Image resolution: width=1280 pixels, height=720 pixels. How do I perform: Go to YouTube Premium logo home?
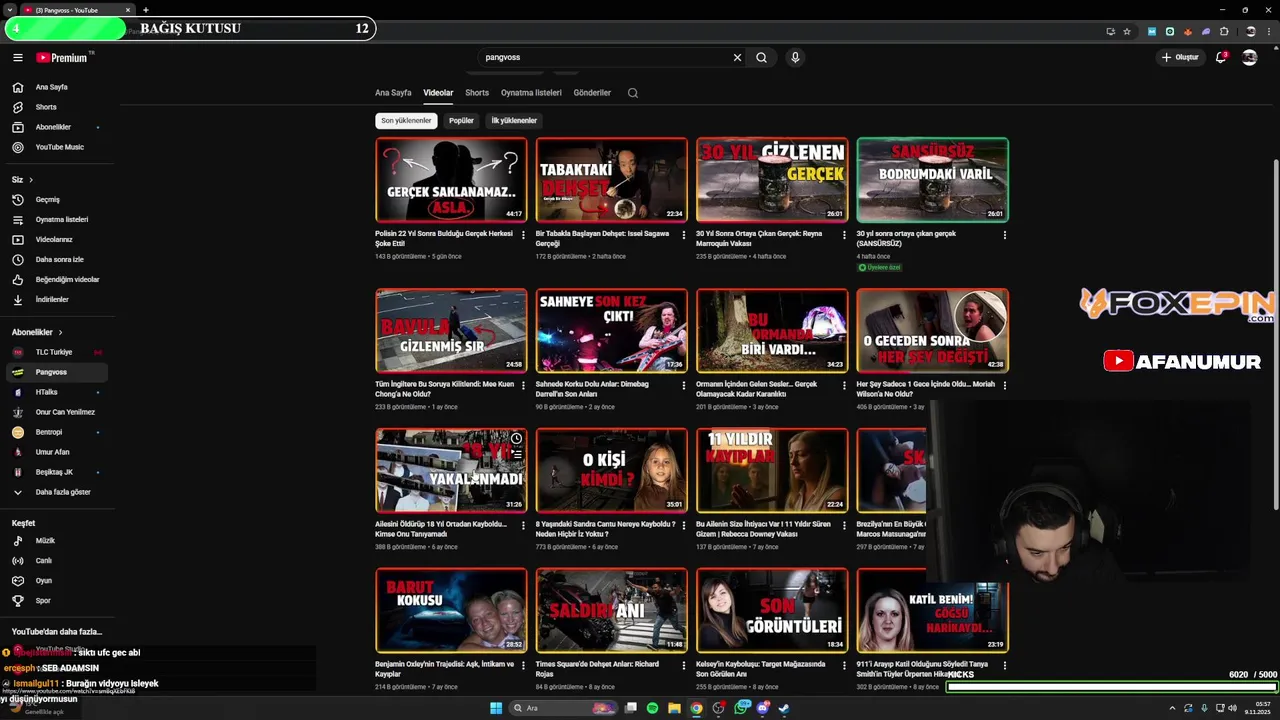[x=62, y=58]
